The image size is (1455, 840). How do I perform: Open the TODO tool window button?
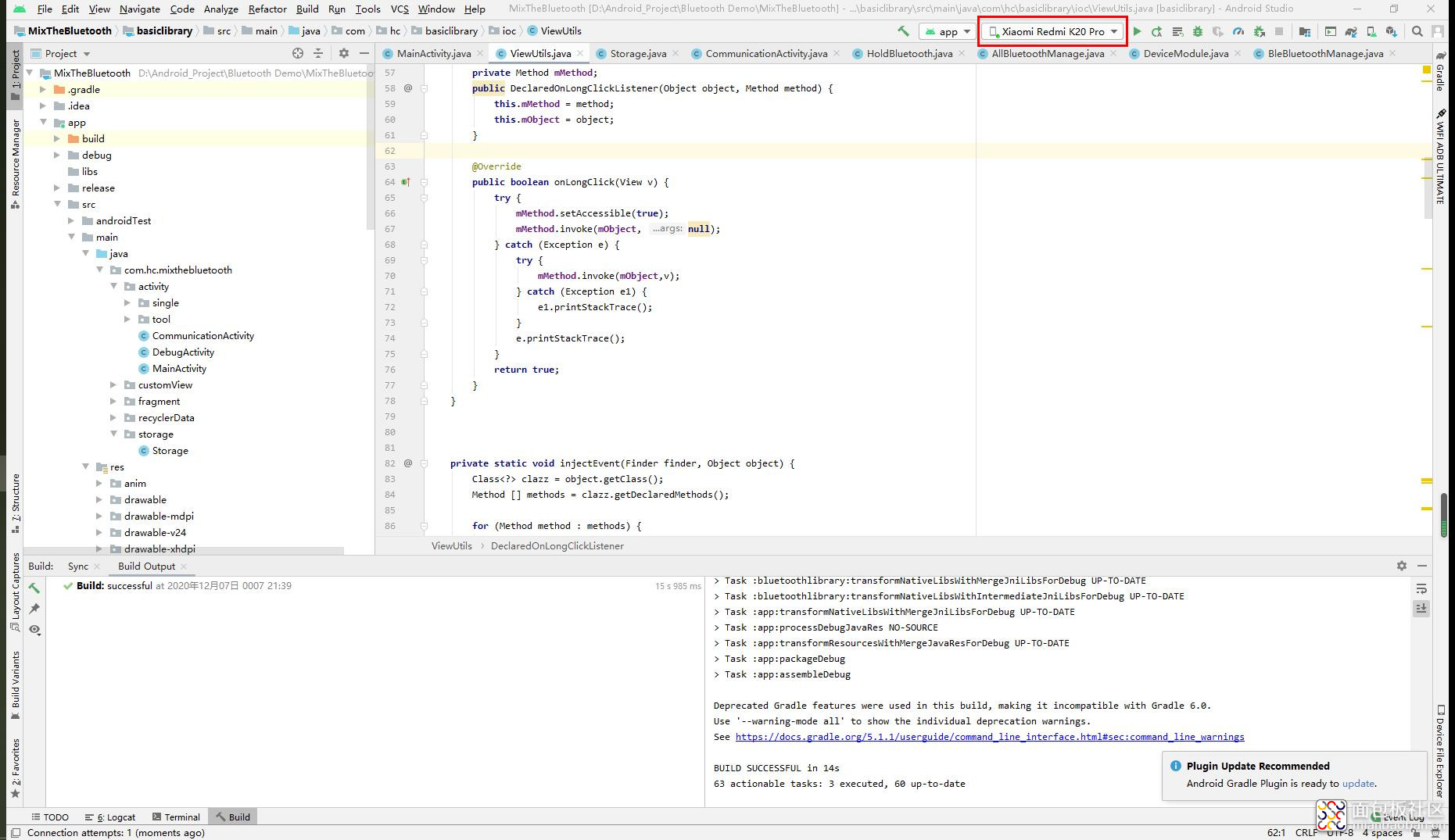[x=50, y=817]
